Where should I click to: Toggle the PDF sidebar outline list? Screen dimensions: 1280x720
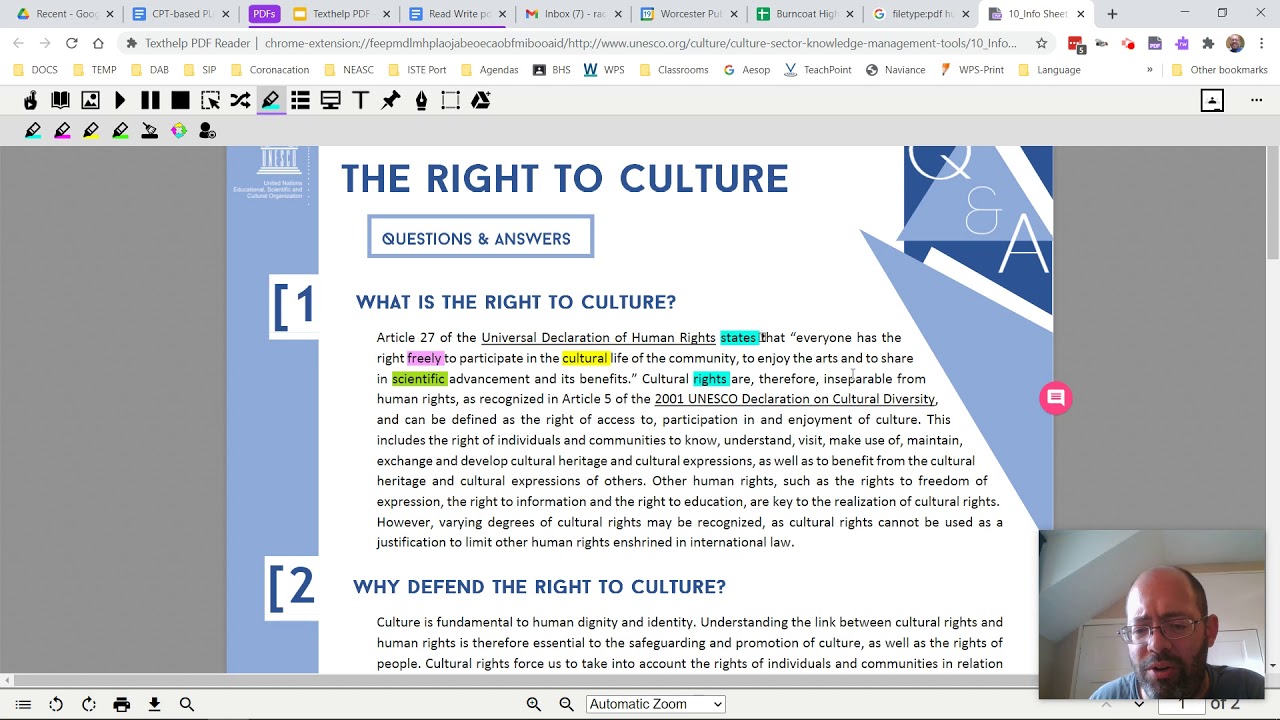(24, 704)
